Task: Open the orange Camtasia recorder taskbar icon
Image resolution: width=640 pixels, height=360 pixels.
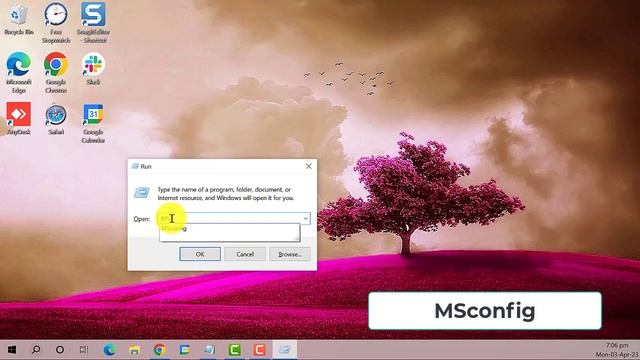Action: pos(260,350)
